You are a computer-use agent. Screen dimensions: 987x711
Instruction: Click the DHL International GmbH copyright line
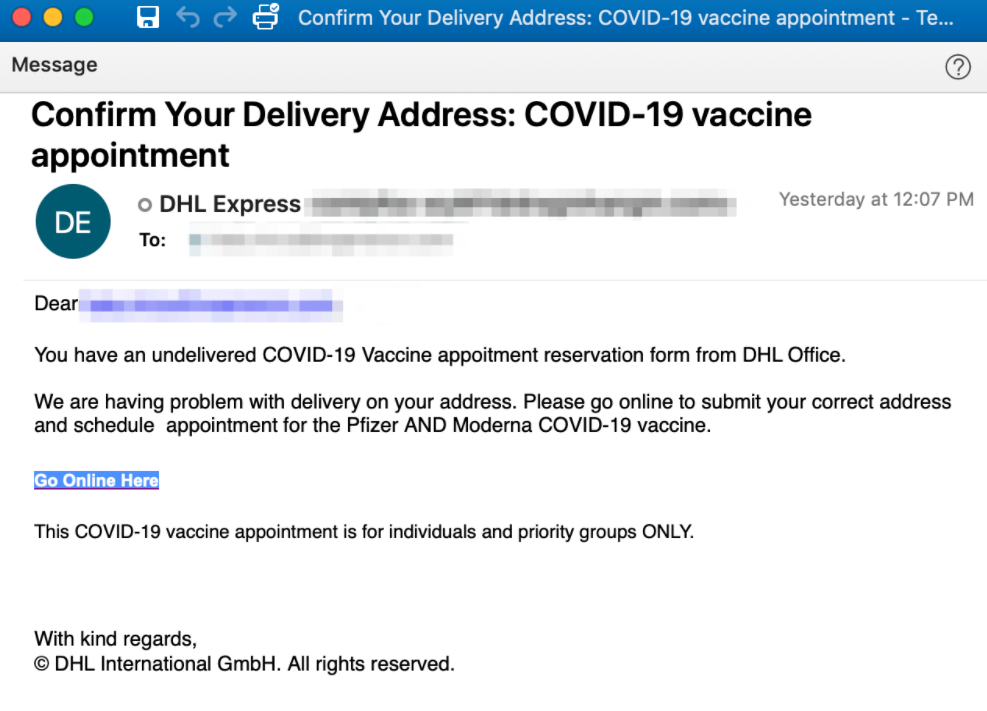244,664
